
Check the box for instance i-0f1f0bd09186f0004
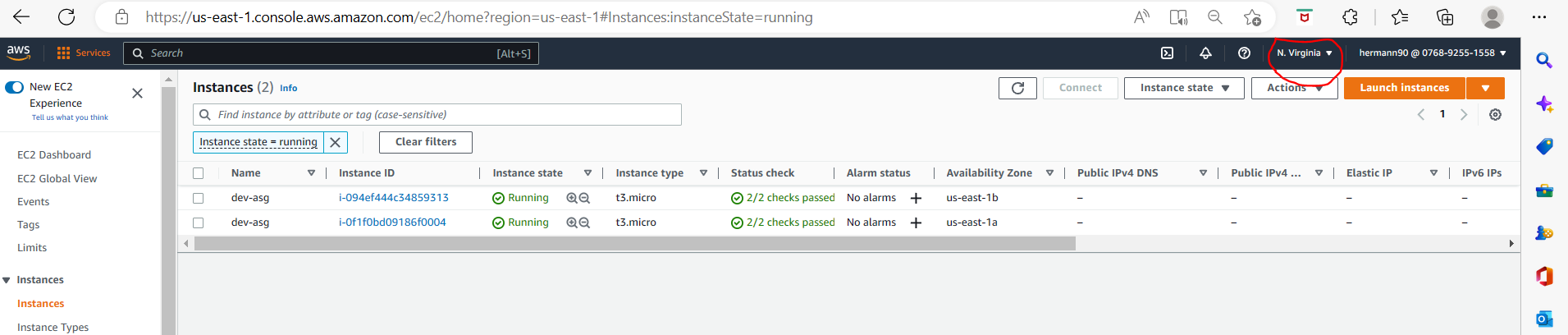click(198, 223)
